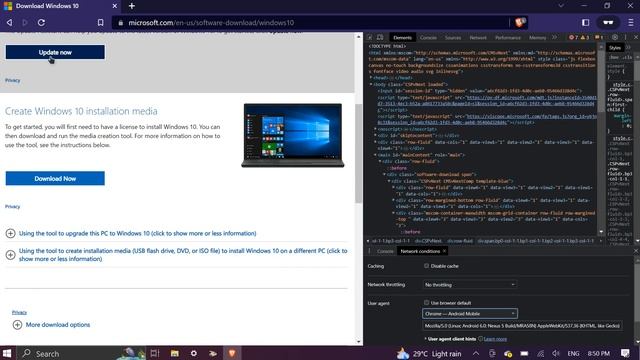Collapse the body element node
Screen dimensions: 640x360
pyautogui.click(x=371, y=84)
